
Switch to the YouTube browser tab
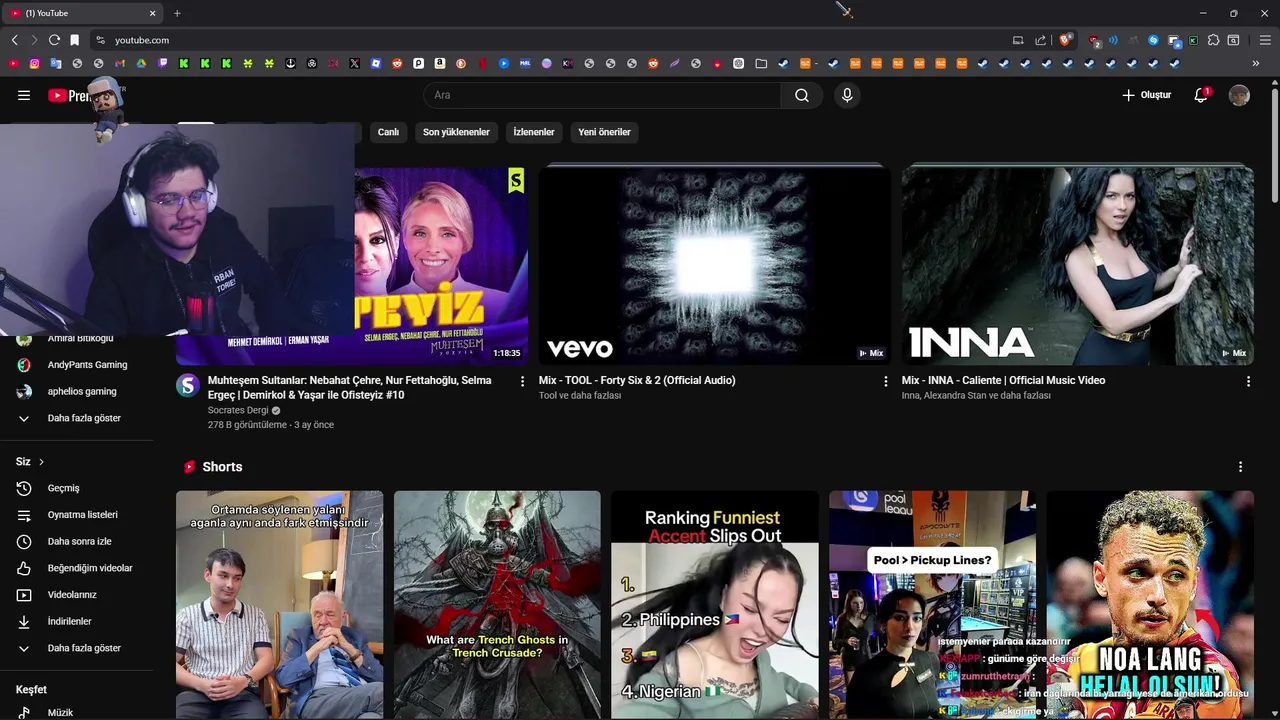point(84,13)
